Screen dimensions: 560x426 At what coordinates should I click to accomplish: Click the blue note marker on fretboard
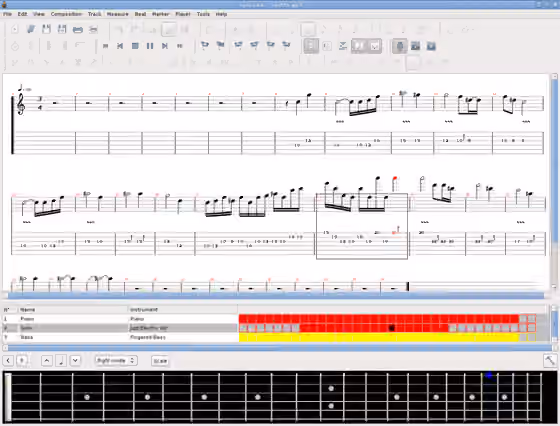(x=489, y=375)
